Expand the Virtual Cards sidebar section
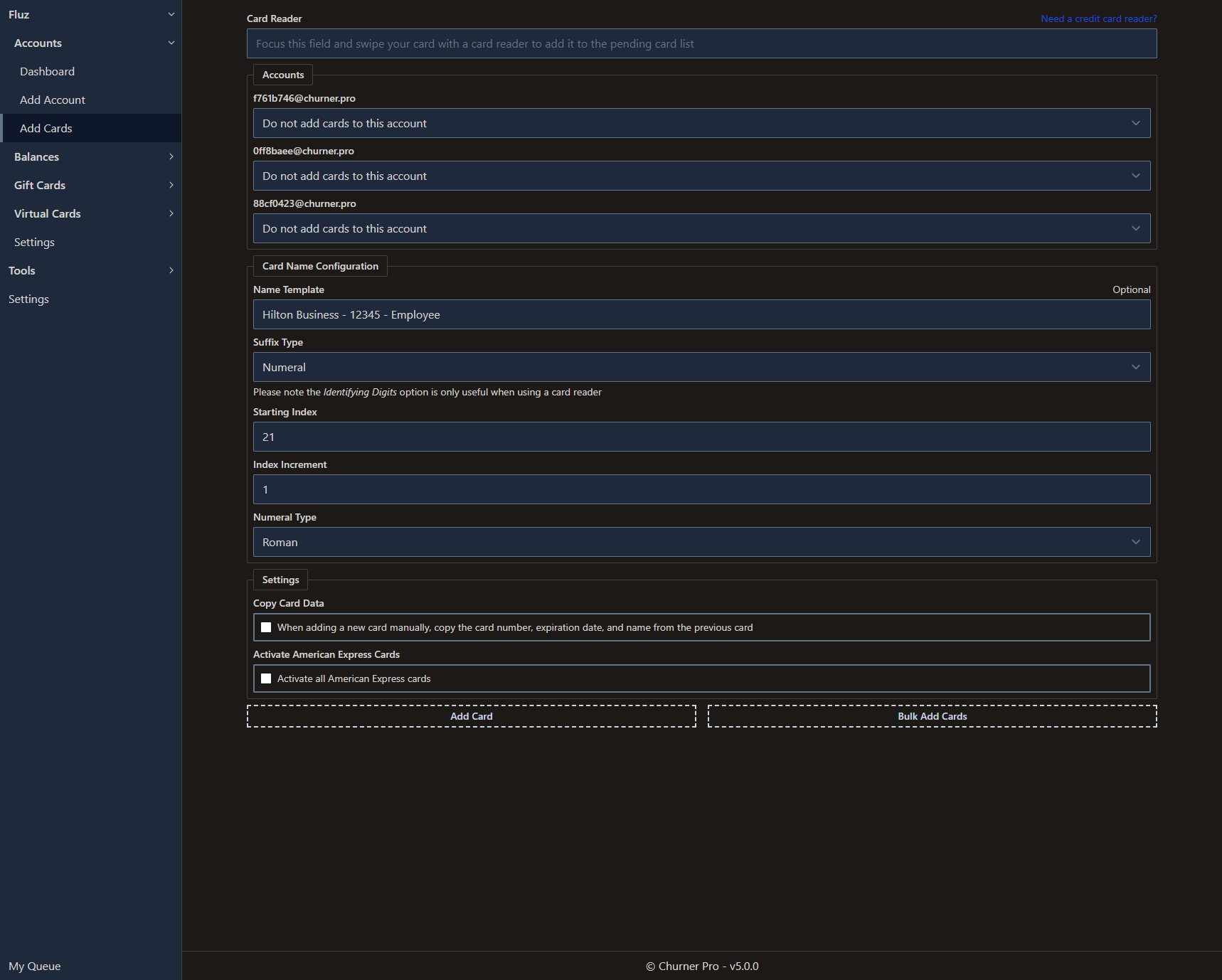This screenshot has width=1222, height=980. [x=171, y=213]
